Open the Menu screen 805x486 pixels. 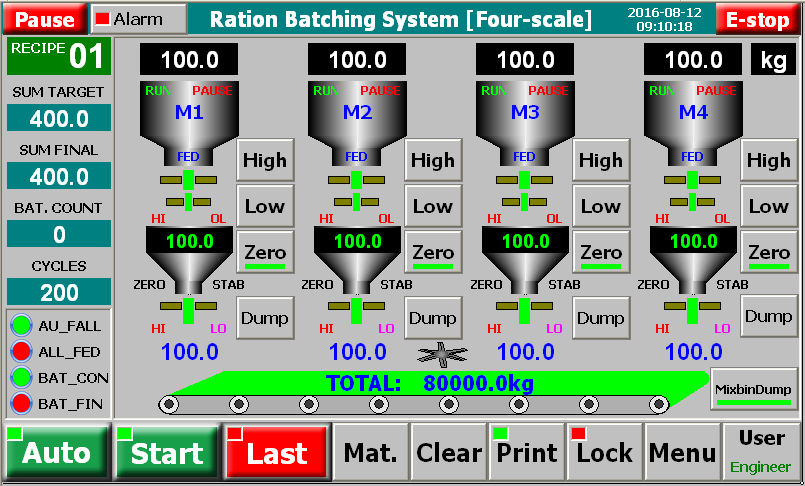coord(681,453)
